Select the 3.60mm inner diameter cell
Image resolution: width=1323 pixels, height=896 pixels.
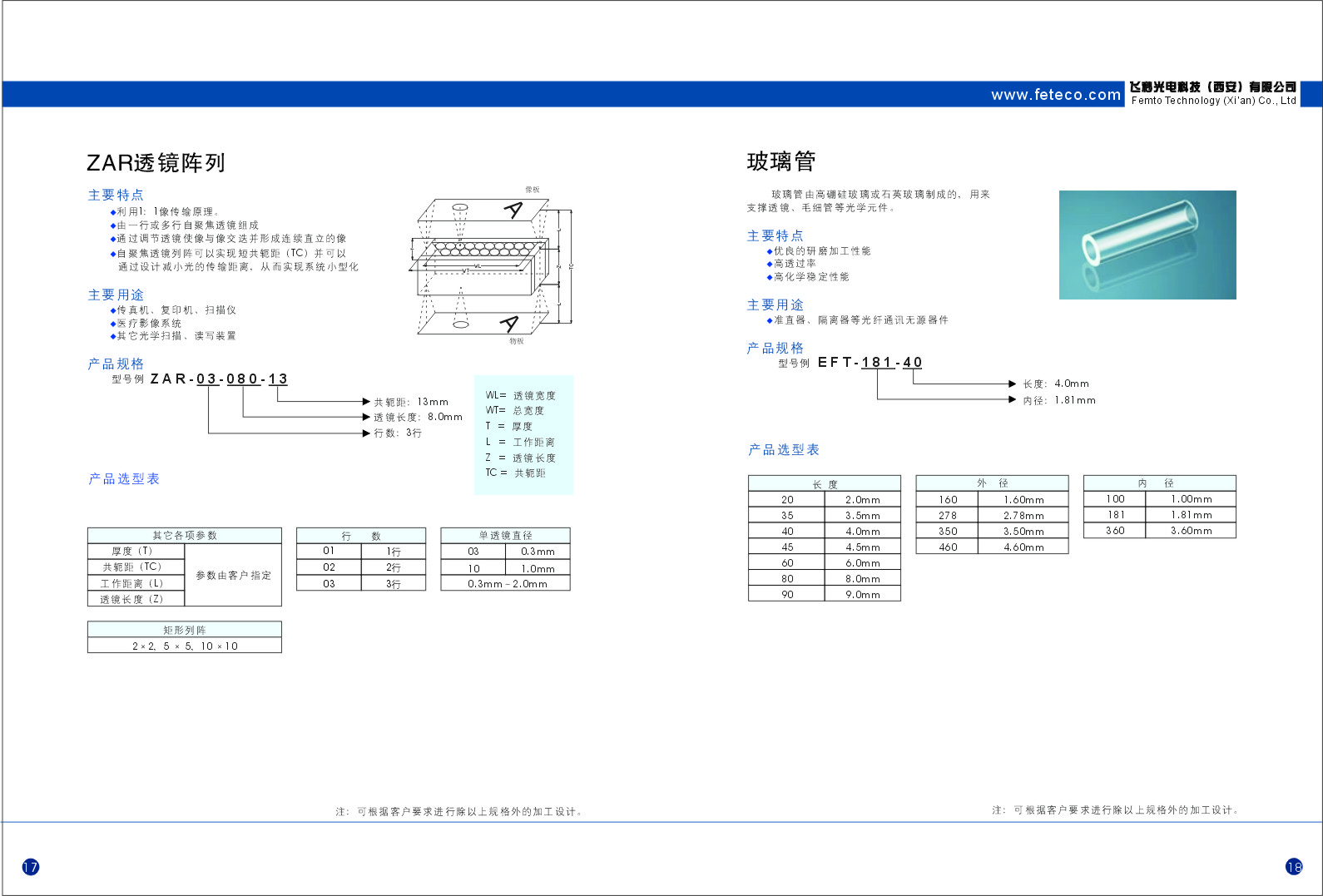coord(1191,531)
